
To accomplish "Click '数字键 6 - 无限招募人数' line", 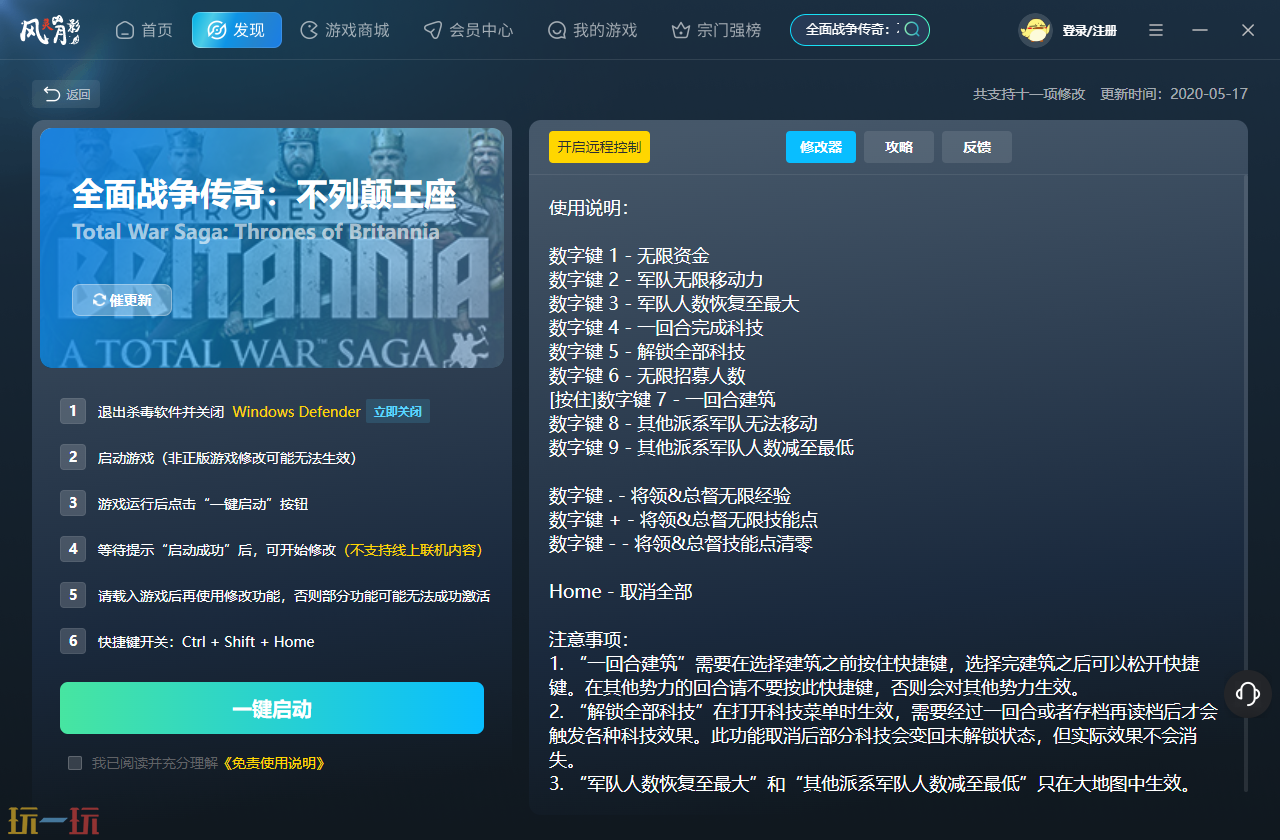I will click(647, 376).
